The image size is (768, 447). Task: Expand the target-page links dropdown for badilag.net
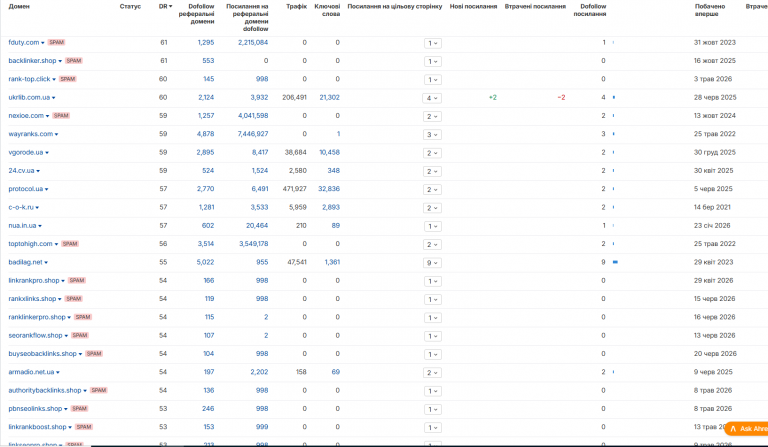(432, 263)
